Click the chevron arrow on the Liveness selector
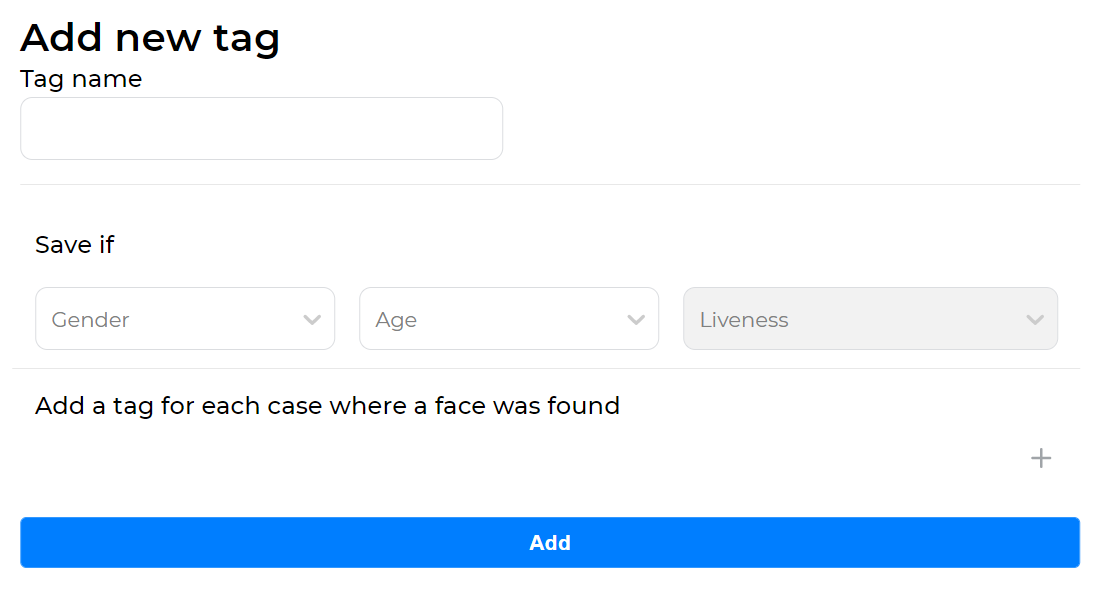This screenshot has height=589, width=1100. 1035,318
